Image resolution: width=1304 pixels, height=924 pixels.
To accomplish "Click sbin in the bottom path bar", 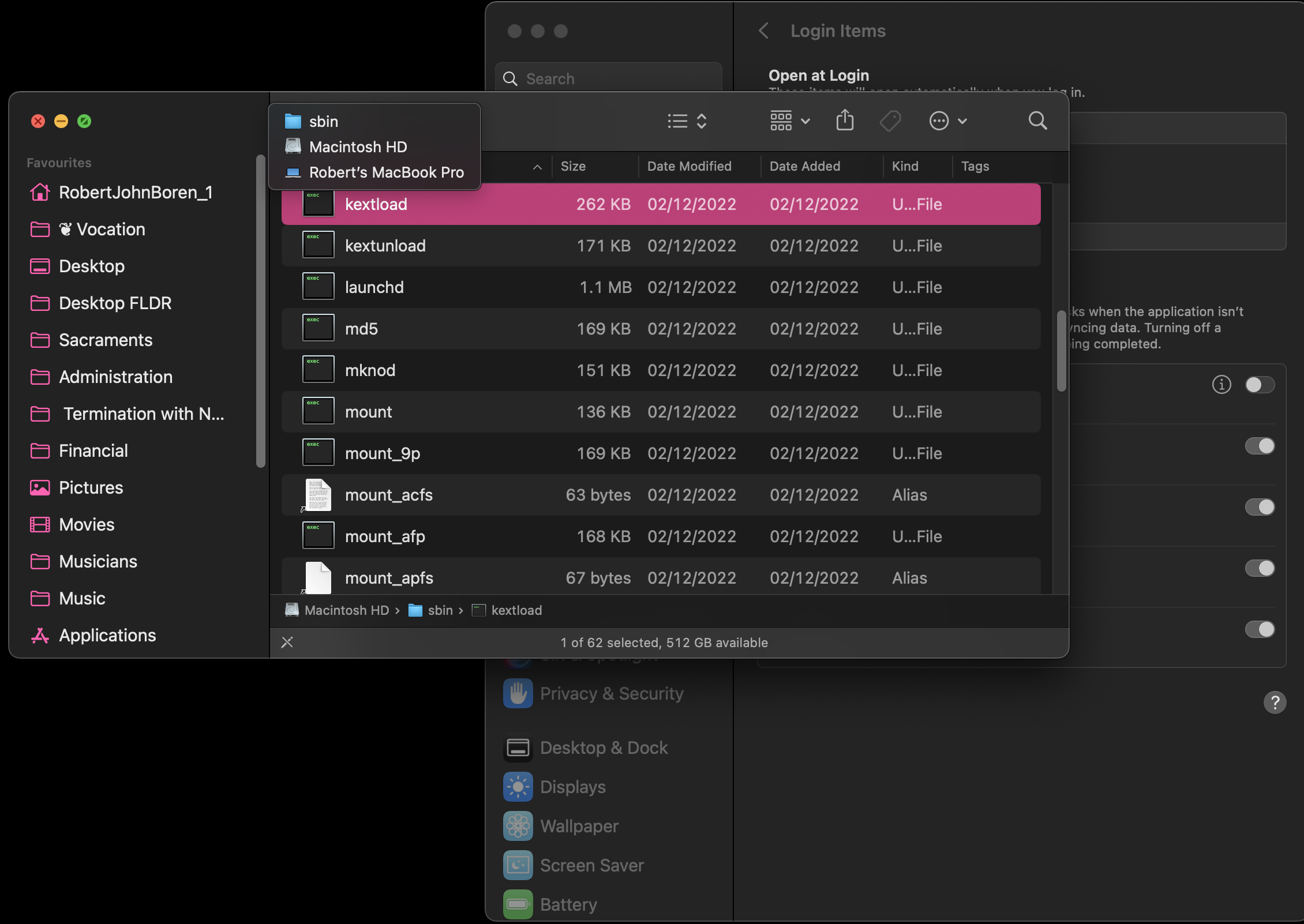I will tap(440, 610).
